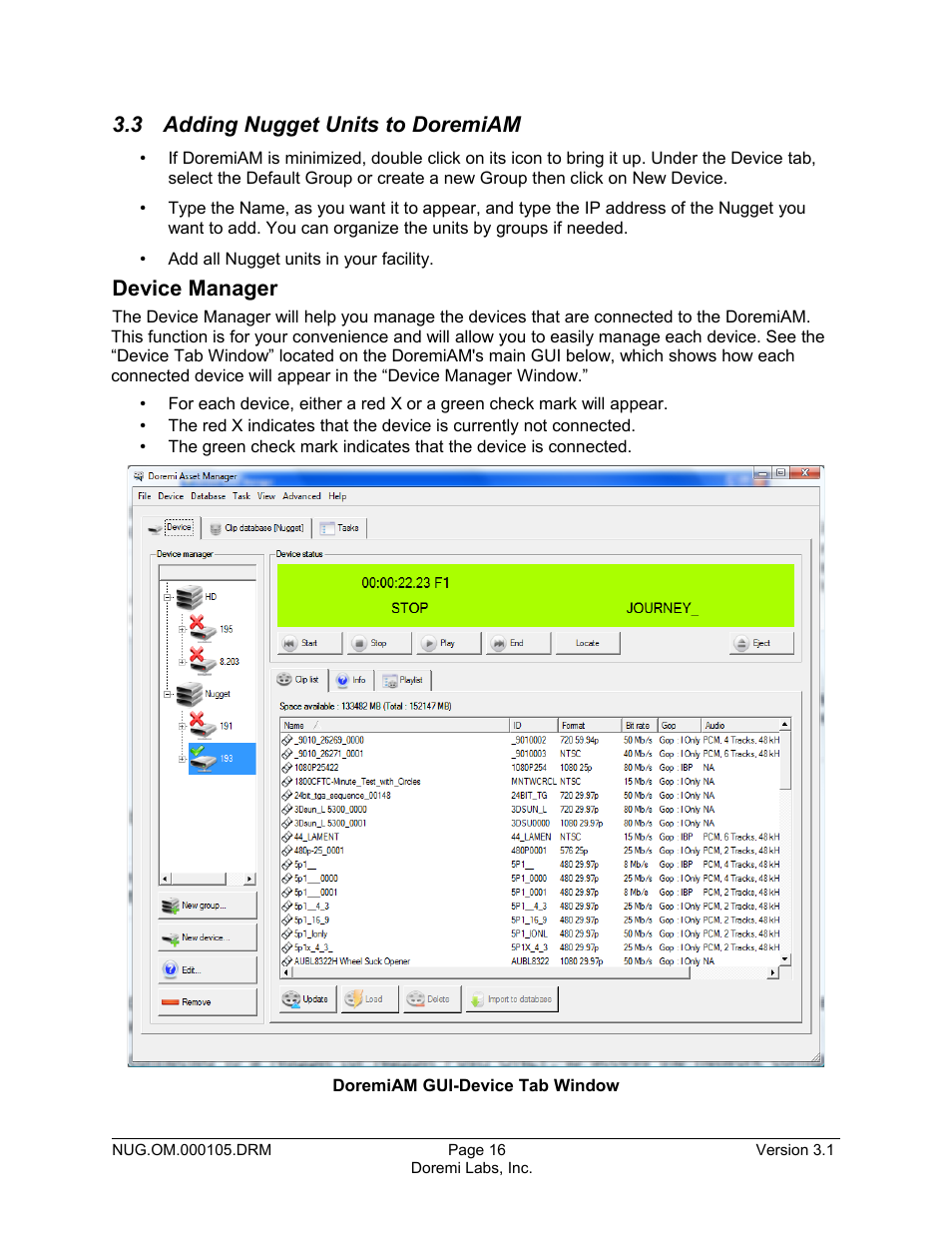Image resolution: width=952 pixels, height=1233 pixels.
Task: Click the Eject button
Action: click(761, 643)
